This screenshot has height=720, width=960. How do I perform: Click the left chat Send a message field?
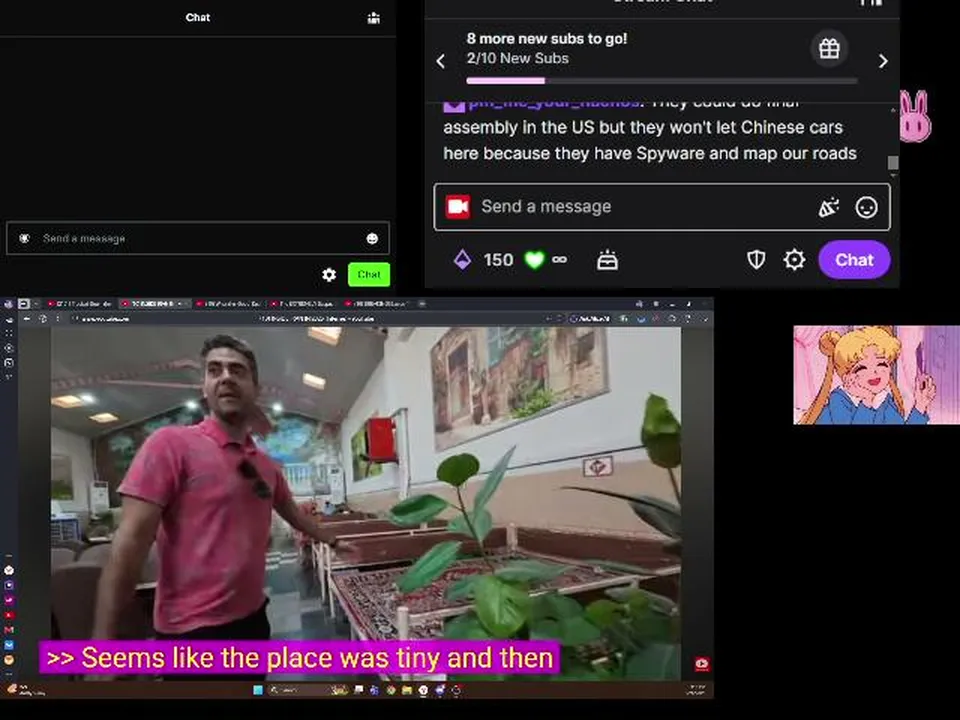coord(198,238)
